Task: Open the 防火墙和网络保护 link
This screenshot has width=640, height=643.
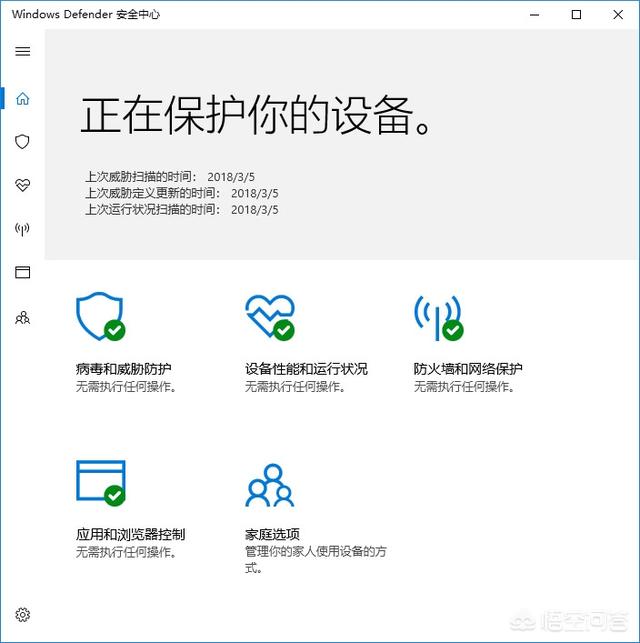Action: point(468,369)
